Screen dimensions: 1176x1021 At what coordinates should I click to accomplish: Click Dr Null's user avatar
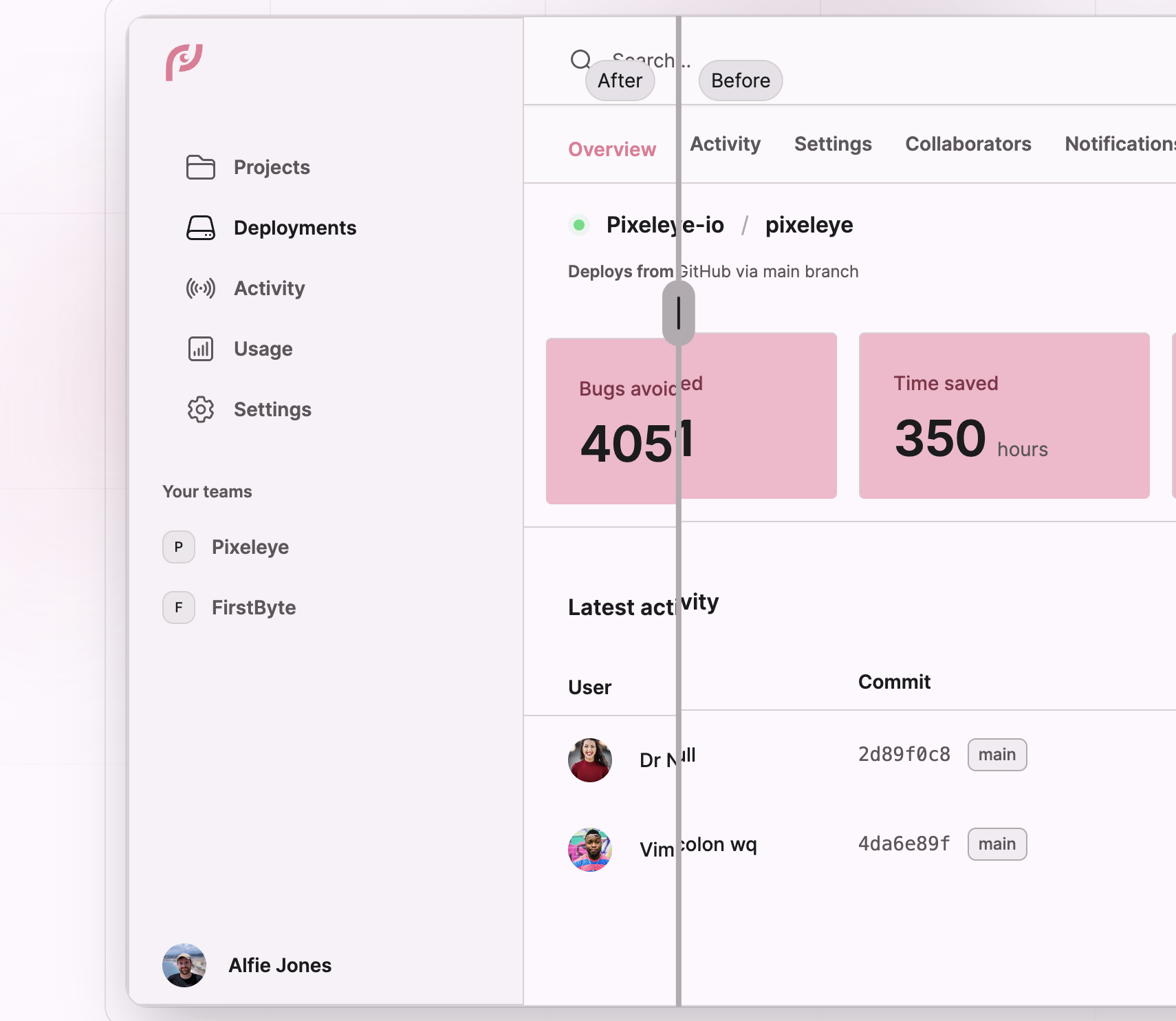(x=590, y=760)
